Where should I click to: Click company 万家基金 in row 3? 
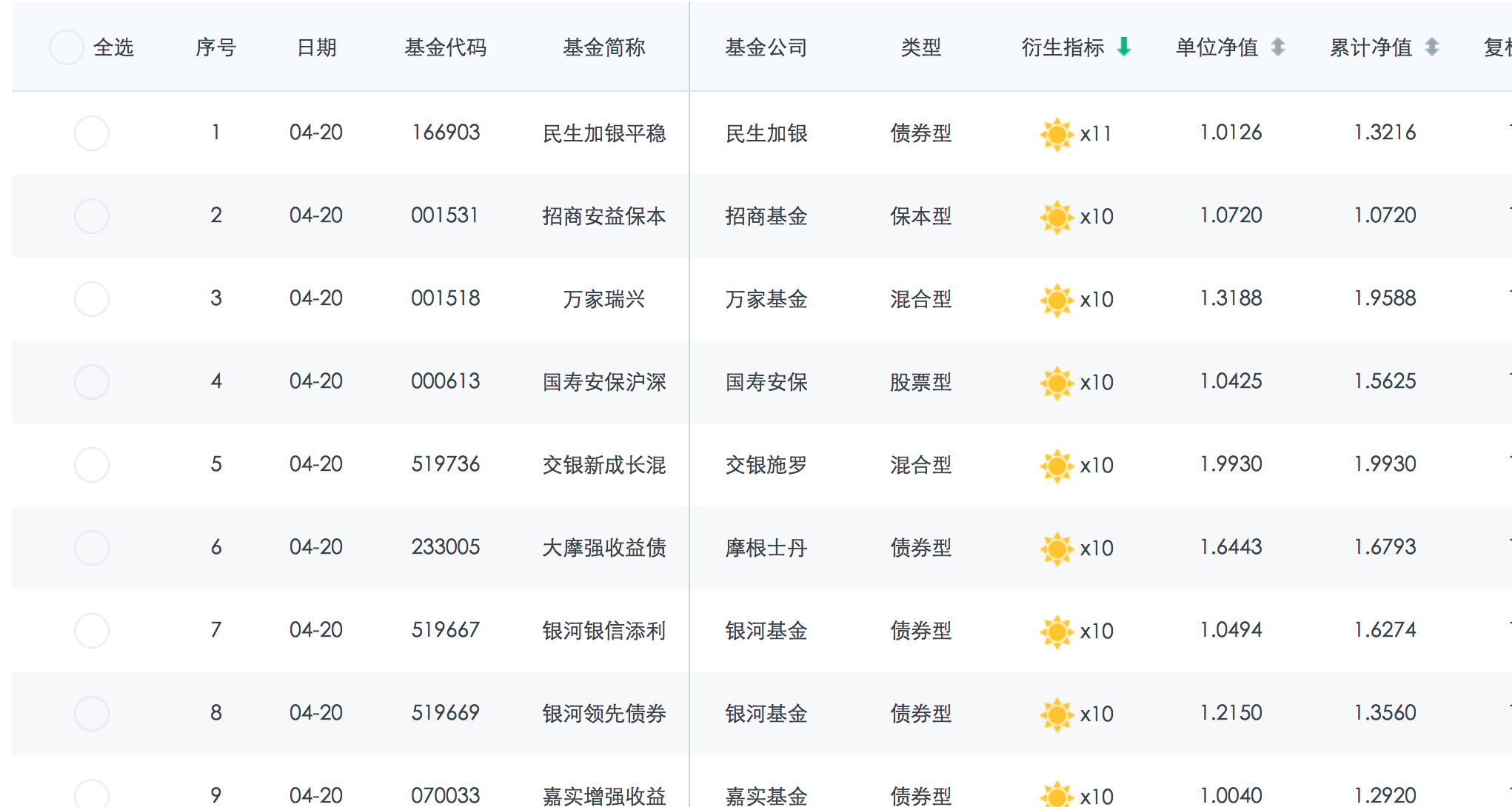766,299
